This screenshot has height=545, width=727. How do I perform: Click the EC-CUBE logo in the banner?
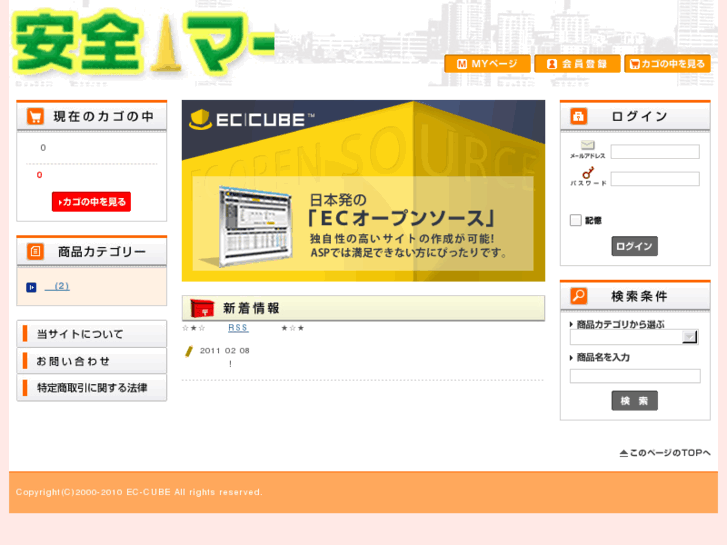click(252, 120)
